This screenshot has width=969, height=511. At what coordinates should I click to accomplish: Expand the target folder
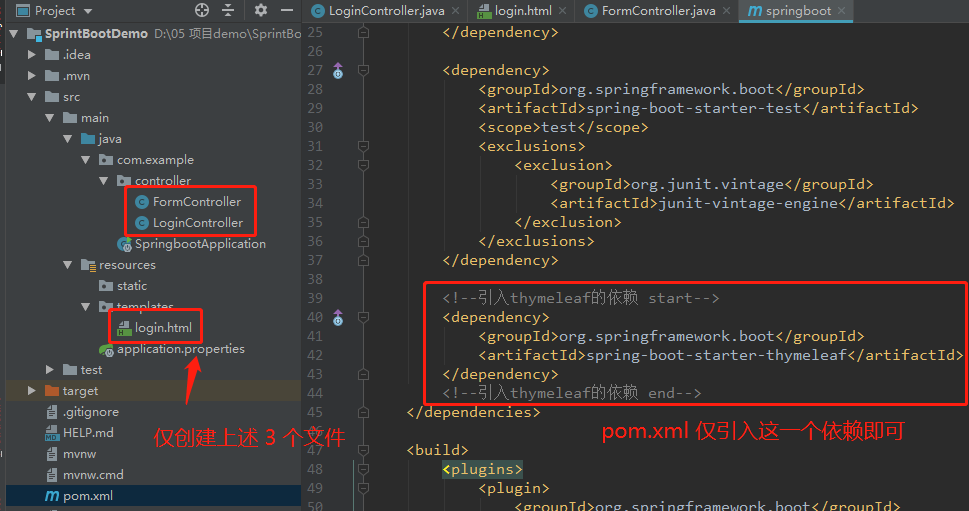pos(32,391)
